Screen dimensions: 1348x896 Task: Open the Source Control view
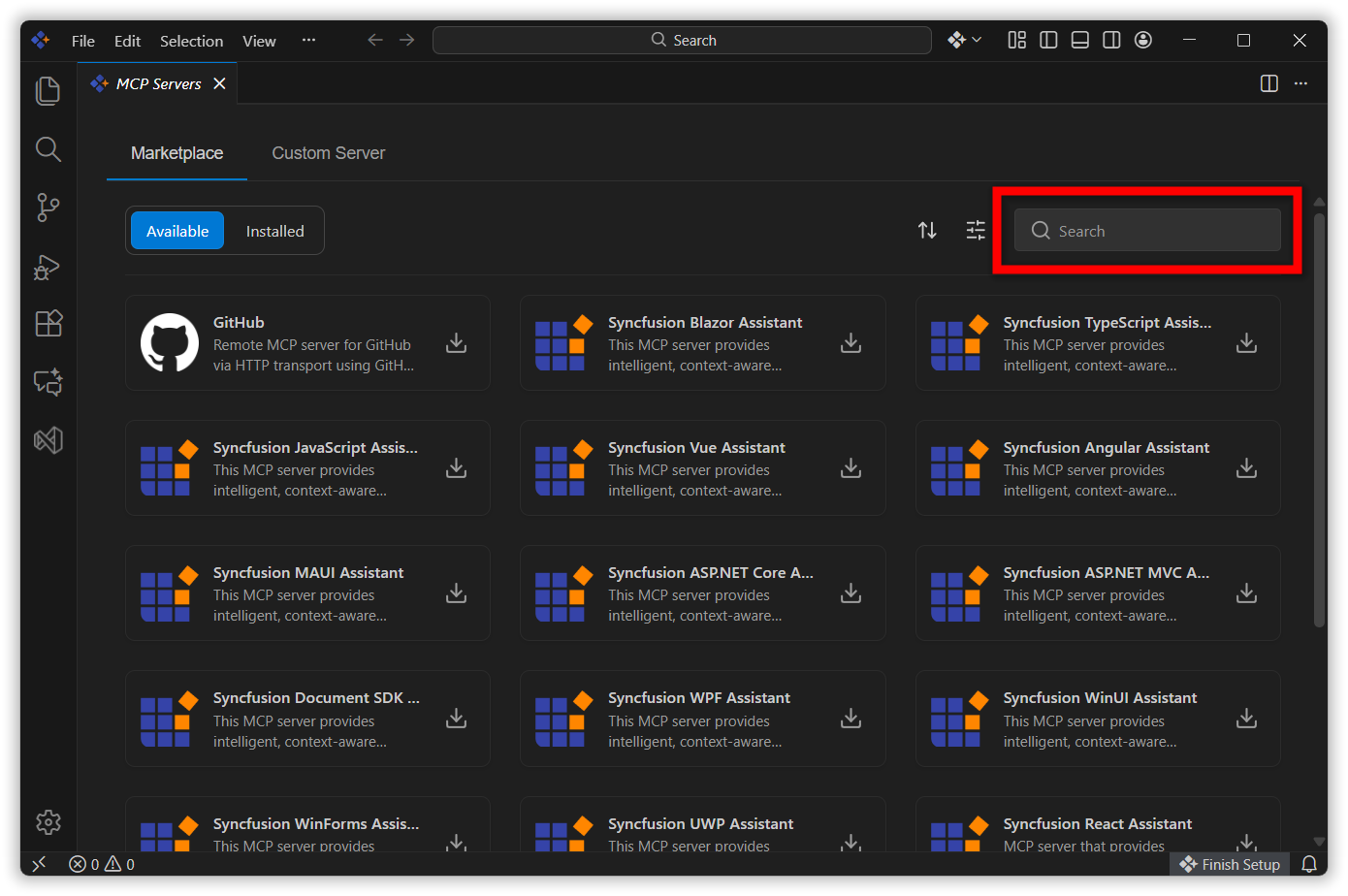[x=48, y=207]
